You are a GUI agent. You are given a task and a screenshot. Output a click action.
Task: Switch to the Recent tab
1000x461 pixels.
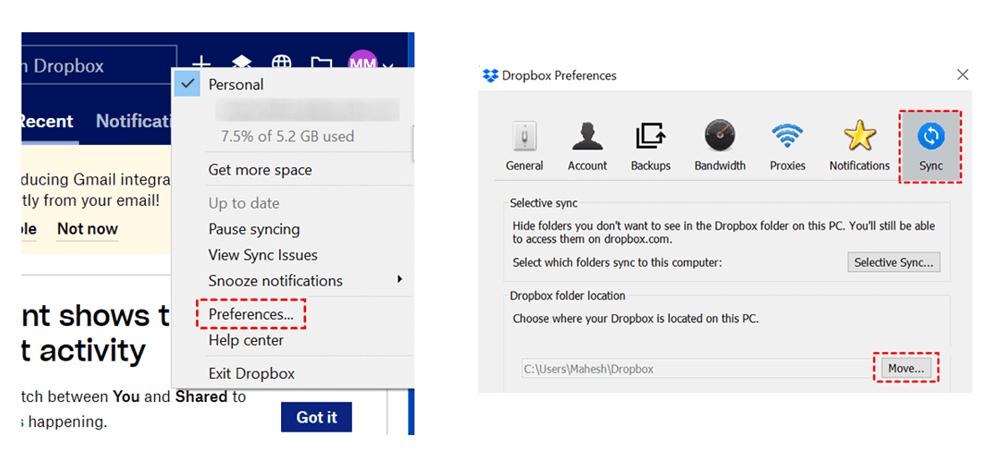(x=45, y=121)
